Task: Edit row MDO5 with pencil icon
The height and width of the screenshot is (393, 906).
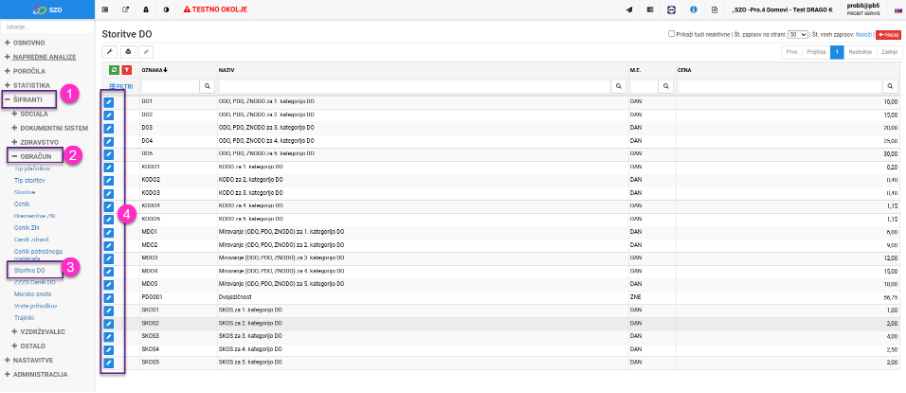Action: tap(109, 285)
